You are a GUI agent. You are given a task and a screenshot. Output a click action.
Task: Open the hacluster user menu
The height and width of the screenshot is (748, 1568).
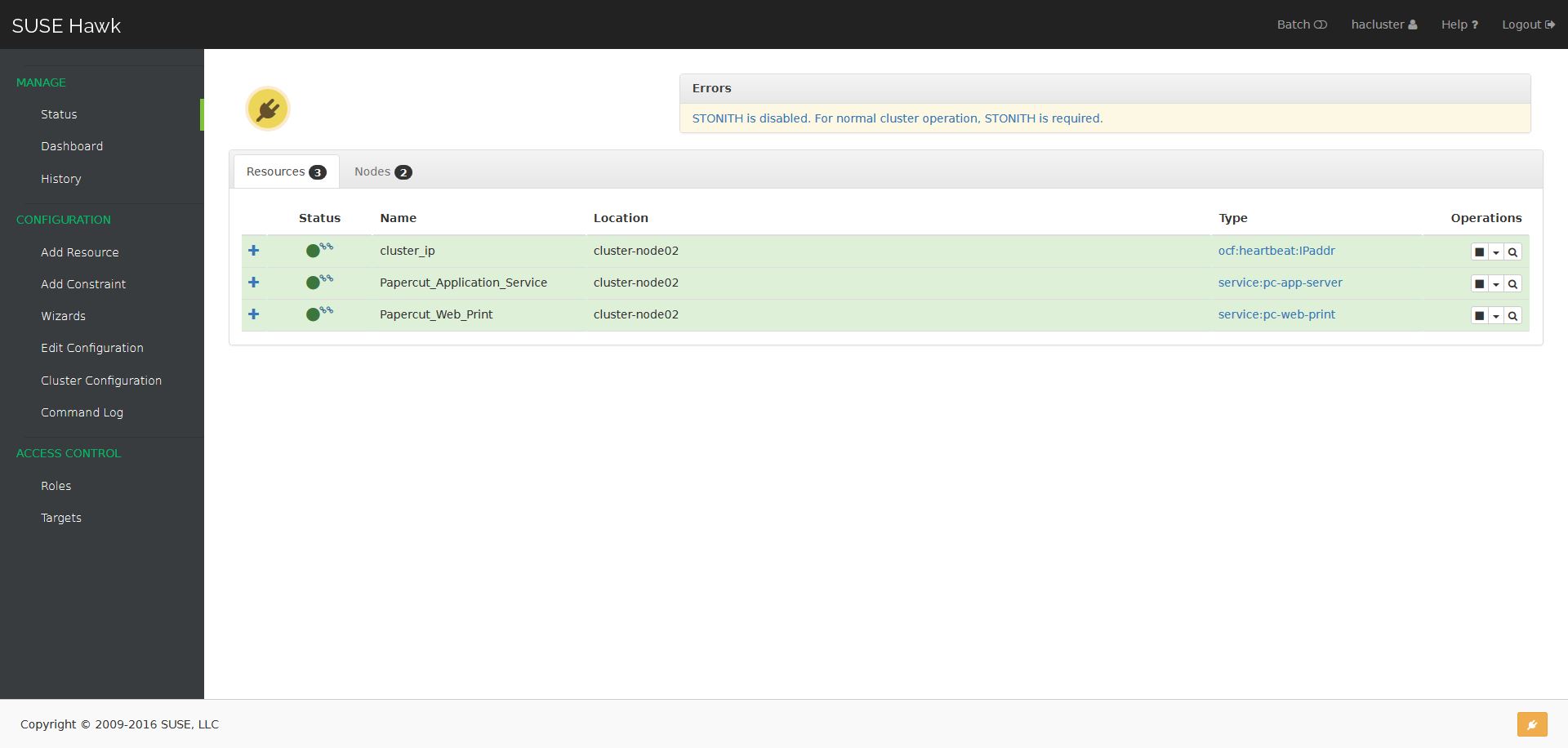[x=1383, y=24]
